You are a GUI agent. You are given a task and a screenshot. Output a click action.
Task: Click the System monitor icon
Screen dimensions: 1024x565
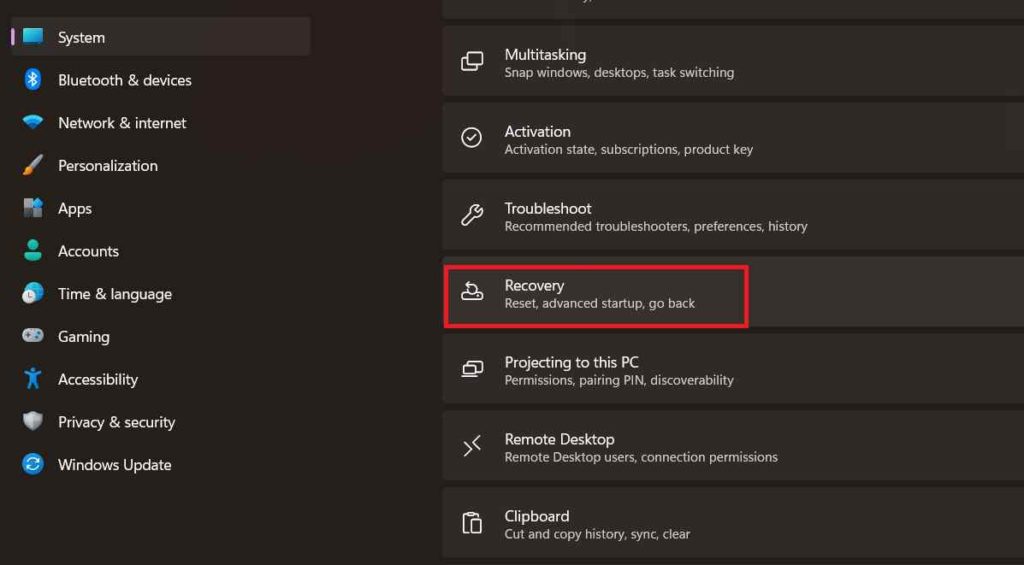[33, 36]
